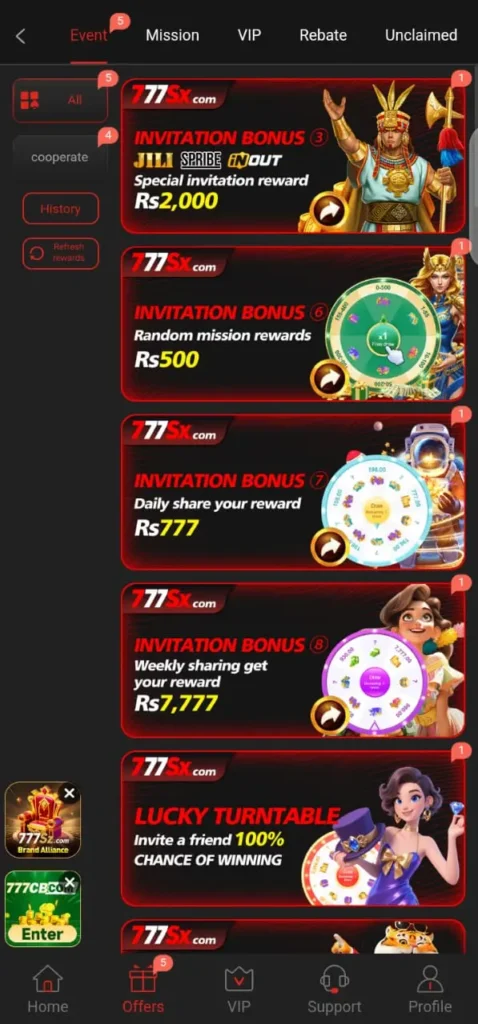This screenshot has height=1024, width=478.
Task: Open the Unclaimed tab
Action: click(x=421, y=35)
